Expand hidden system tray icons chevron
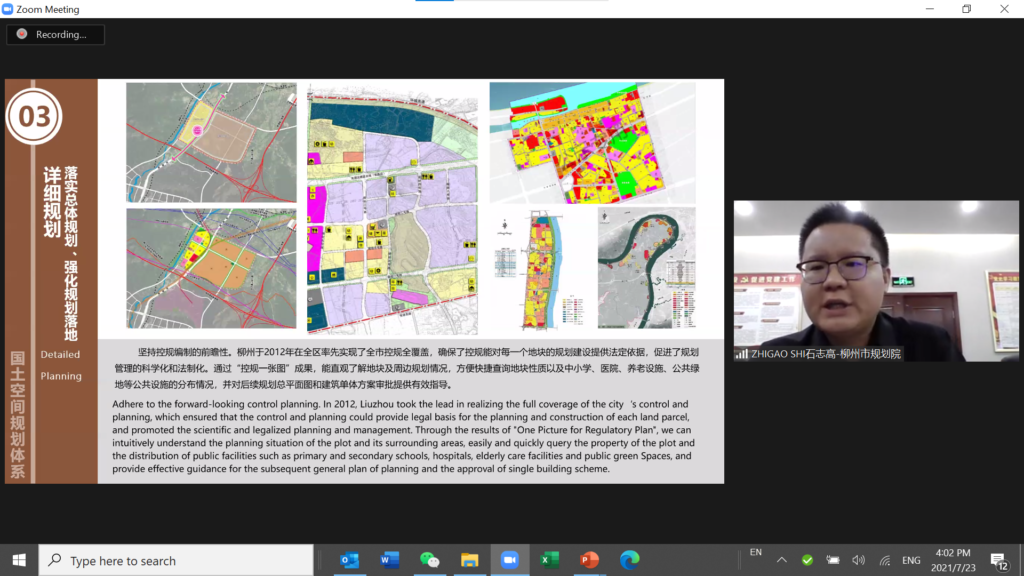 tap(782, 560)
